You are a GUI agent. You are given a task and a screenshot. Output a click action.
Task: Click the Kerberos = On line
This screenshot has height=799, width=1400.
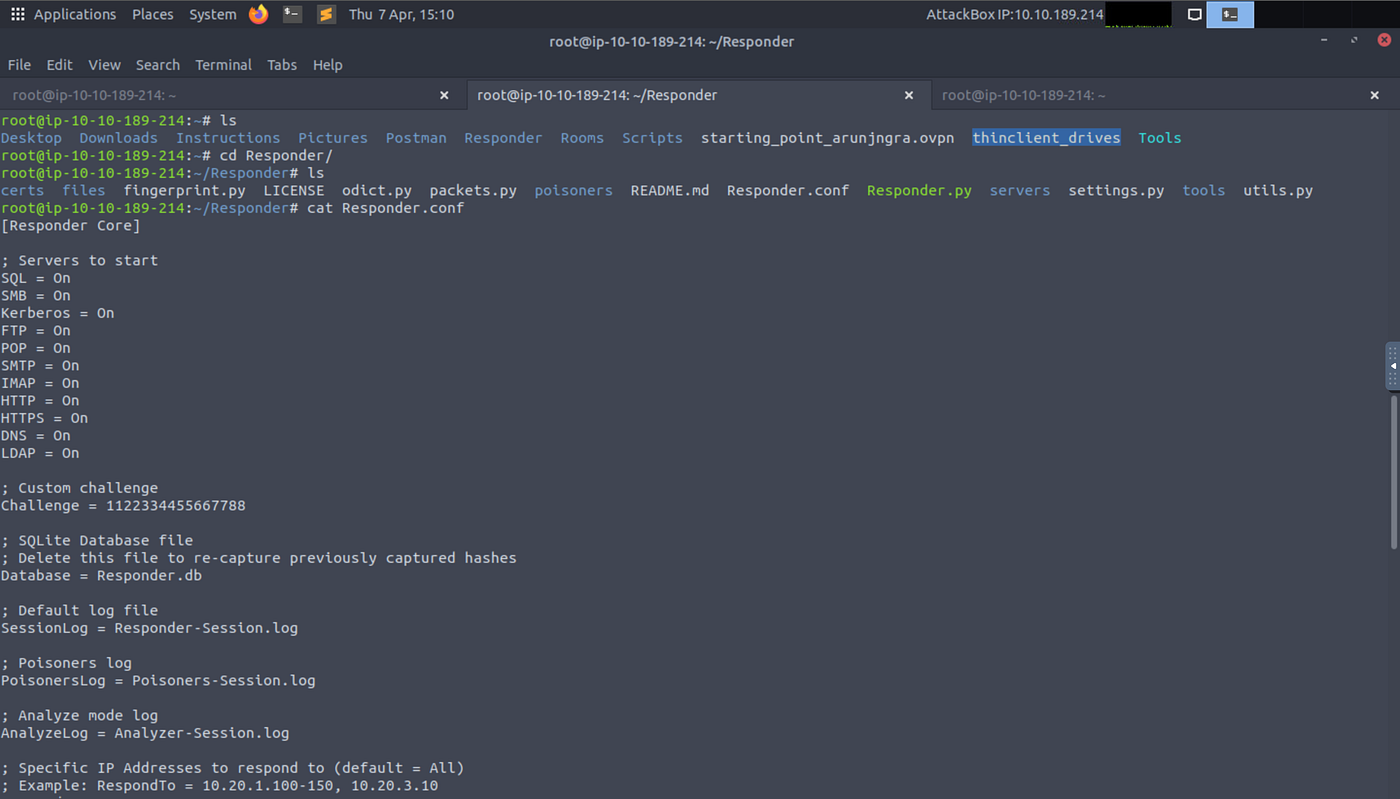pos(57,313)
